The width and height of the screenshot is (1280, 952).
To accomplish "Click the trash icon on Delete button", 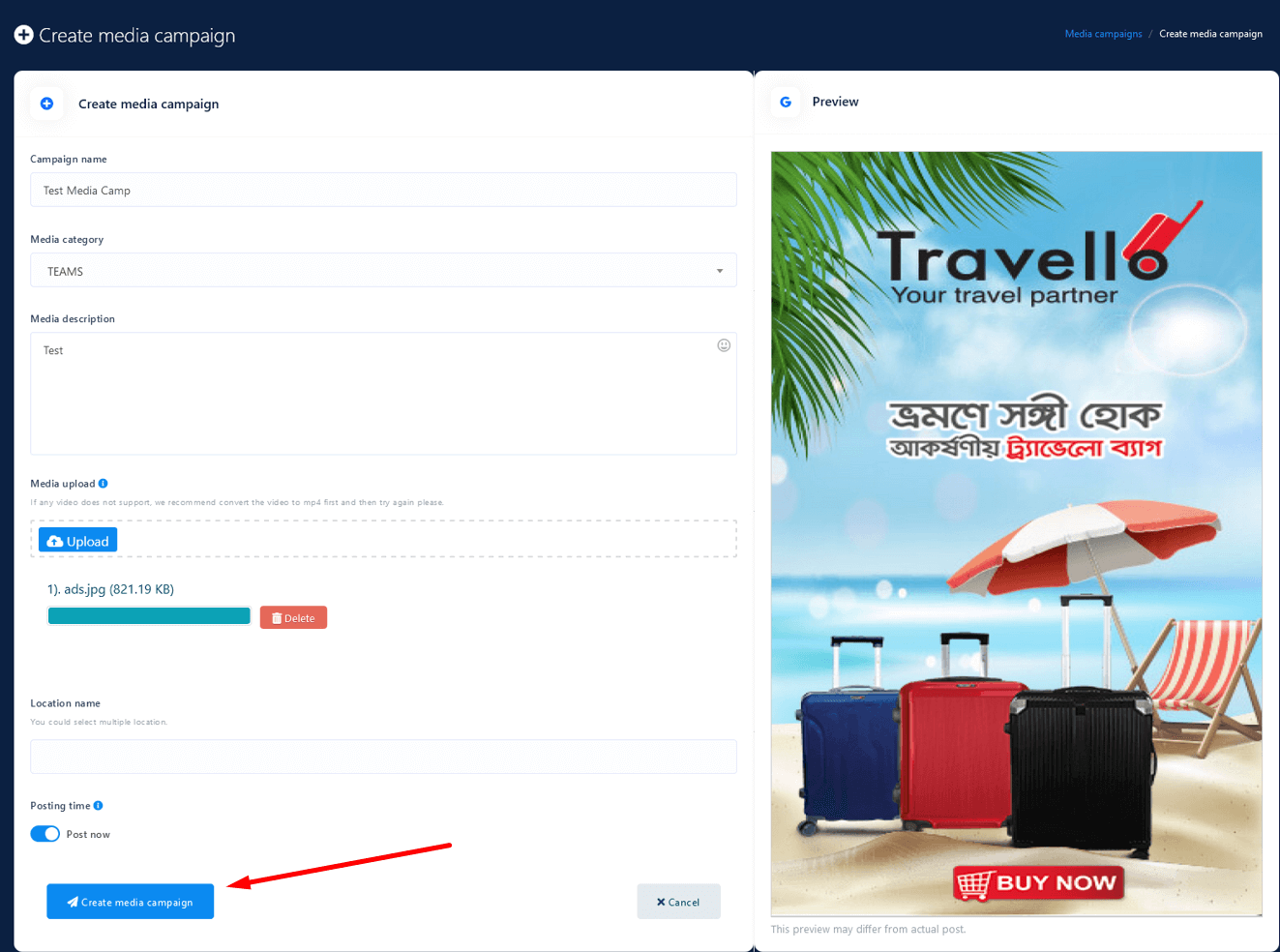I will (x=277, y=618).
